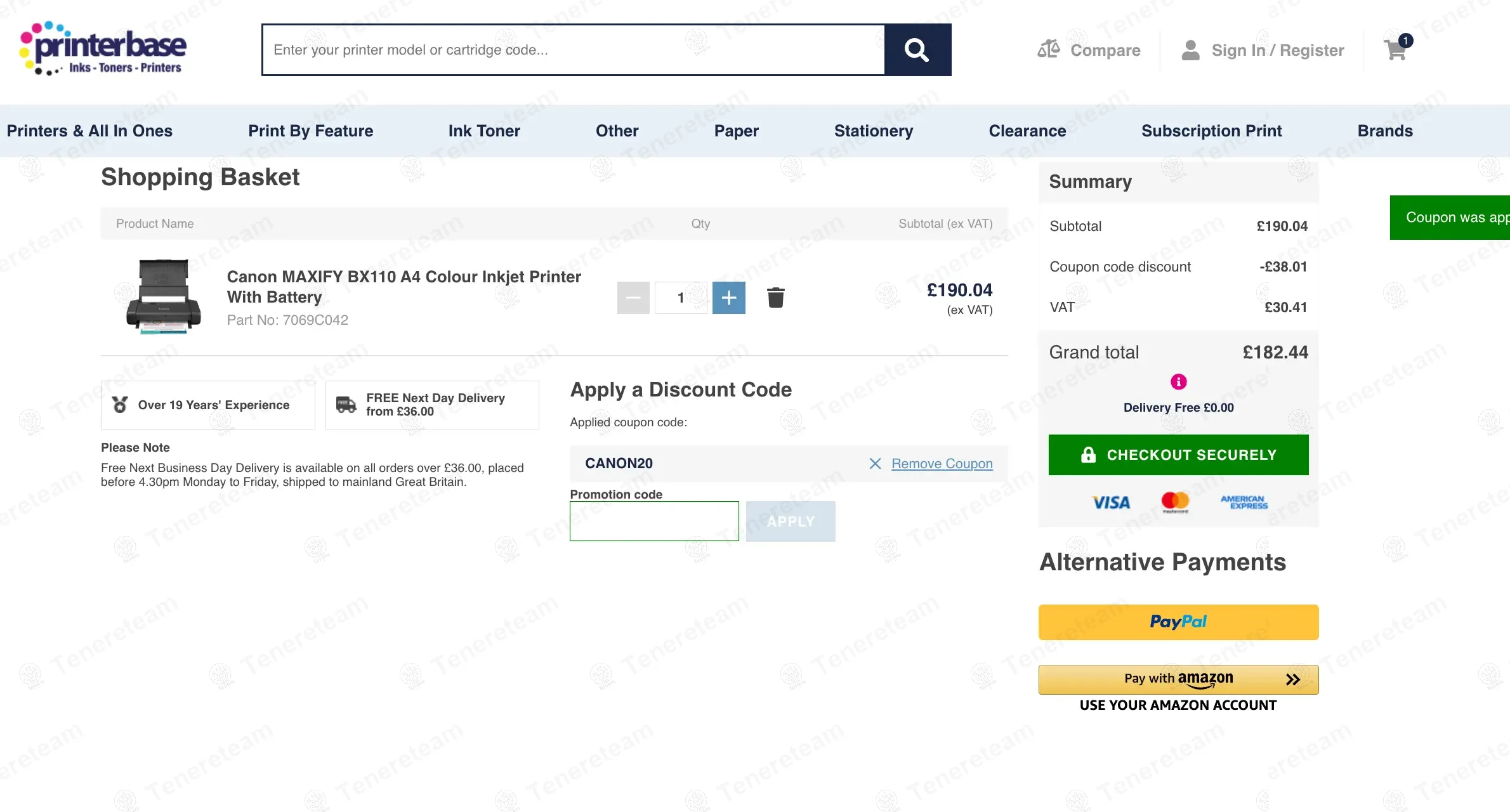Increase quantity with plus button
Viewport: 1510px width, 812px height.
point(728,298)
